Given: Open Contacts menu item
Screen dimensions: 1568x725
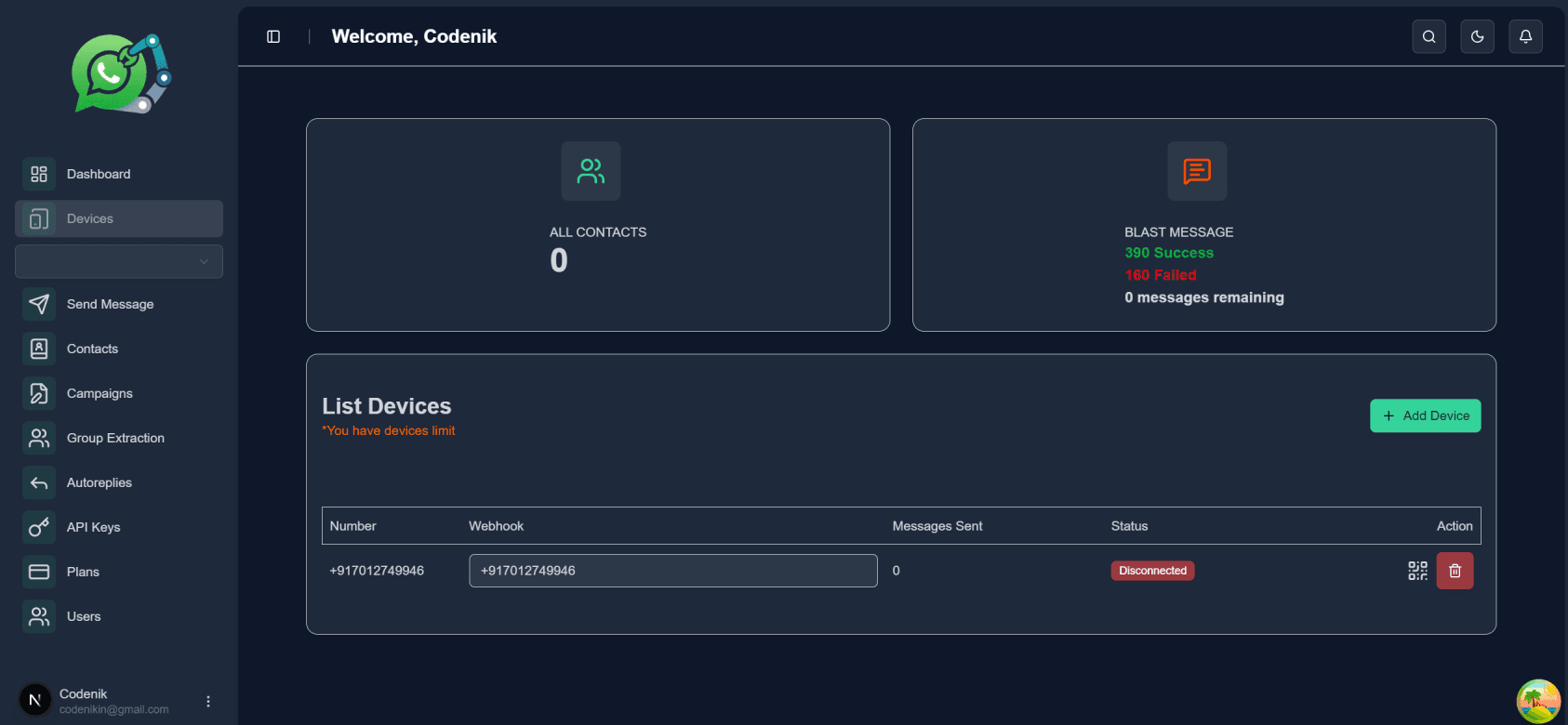Looking at the screenshot, I should [119, 349].
